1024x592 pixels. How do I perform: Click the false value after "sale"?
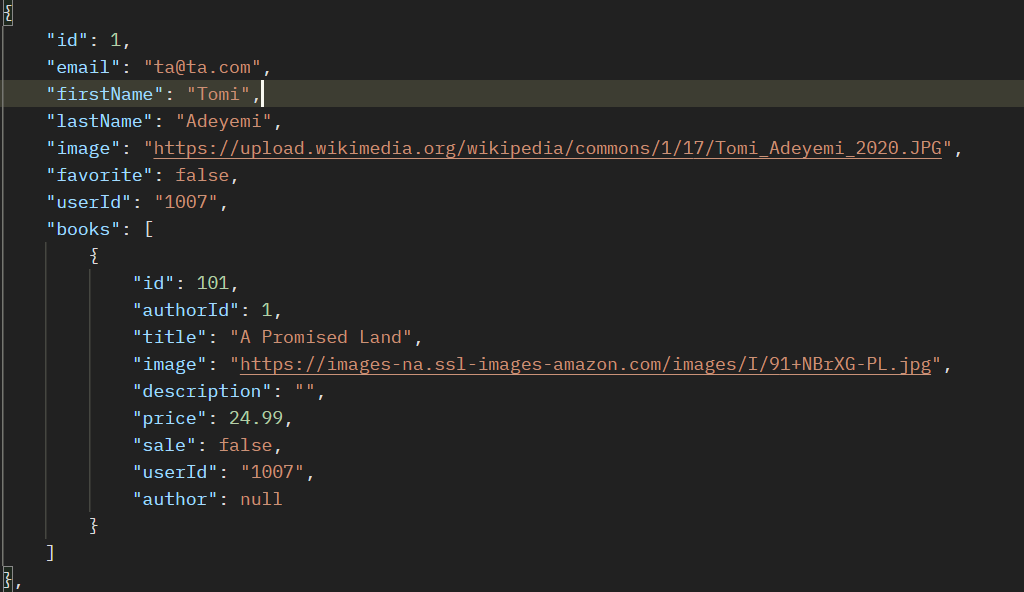pyautogui.click(x=245, y=445)
